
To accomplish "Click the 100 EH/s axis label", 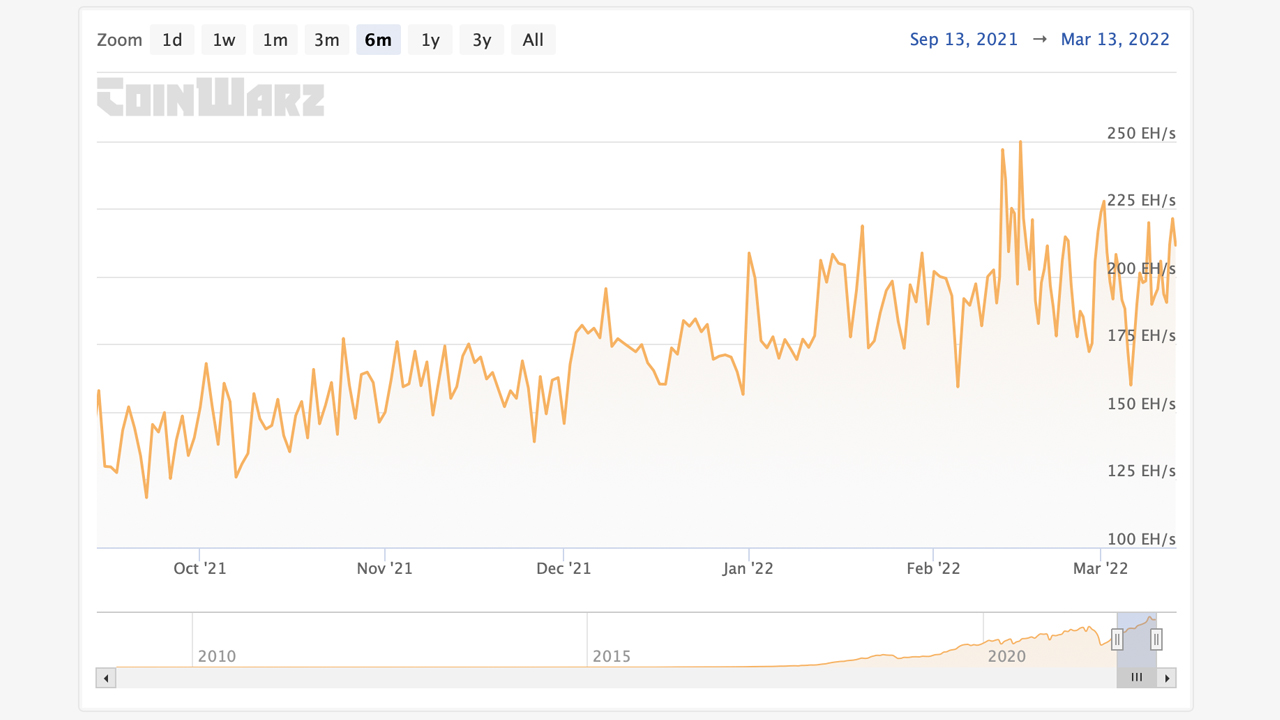I will click(1141, 539).
